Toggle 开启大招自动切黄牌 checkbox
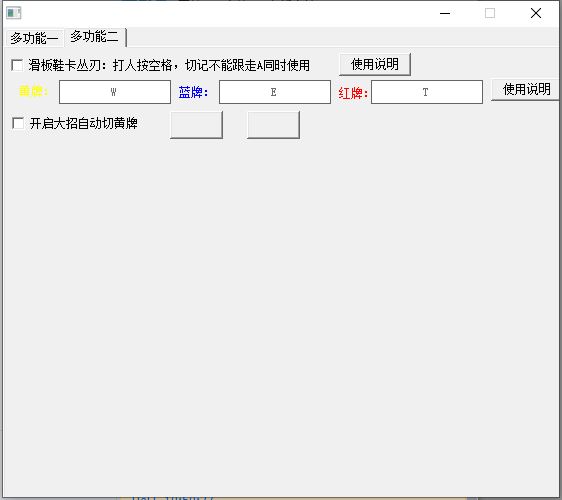562x500 pixels. point(18,123)
